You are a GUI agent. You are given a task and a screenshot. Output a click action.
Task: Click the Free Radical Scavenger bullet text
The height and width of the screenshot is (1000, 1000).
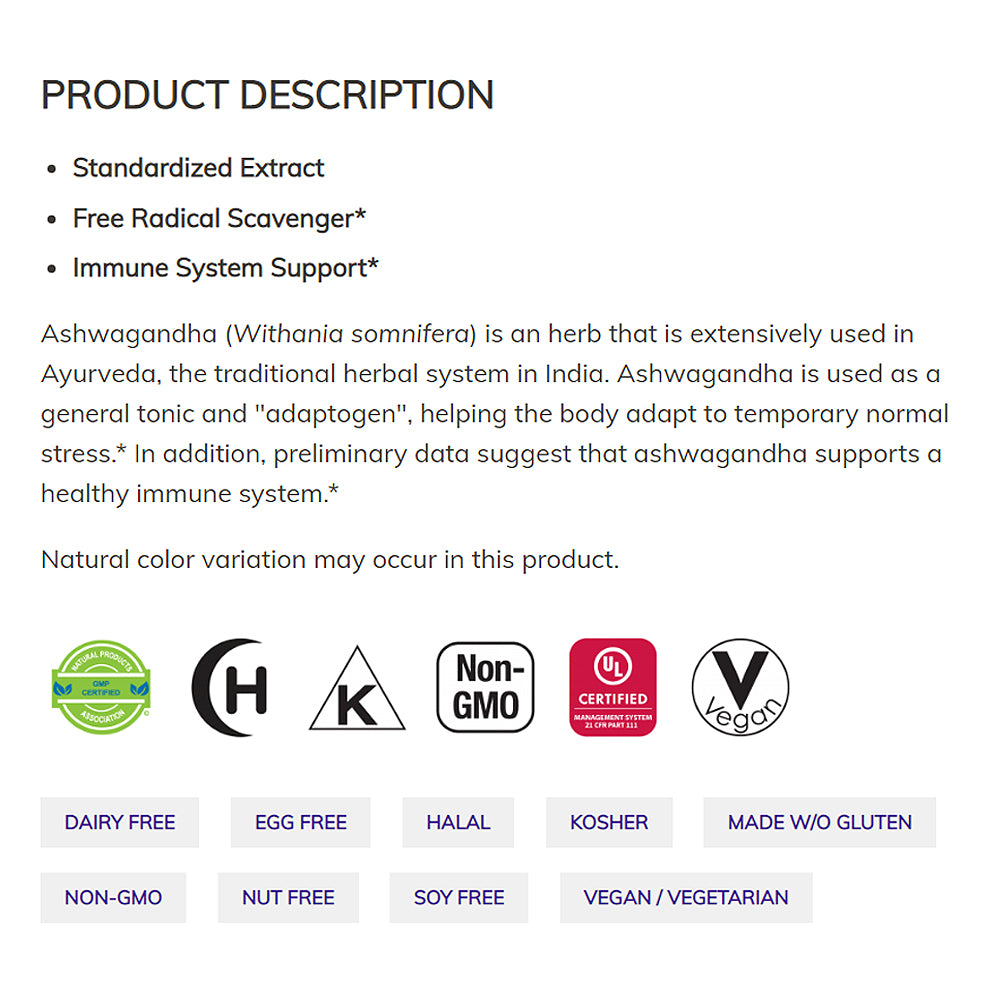tap(219, 217)
